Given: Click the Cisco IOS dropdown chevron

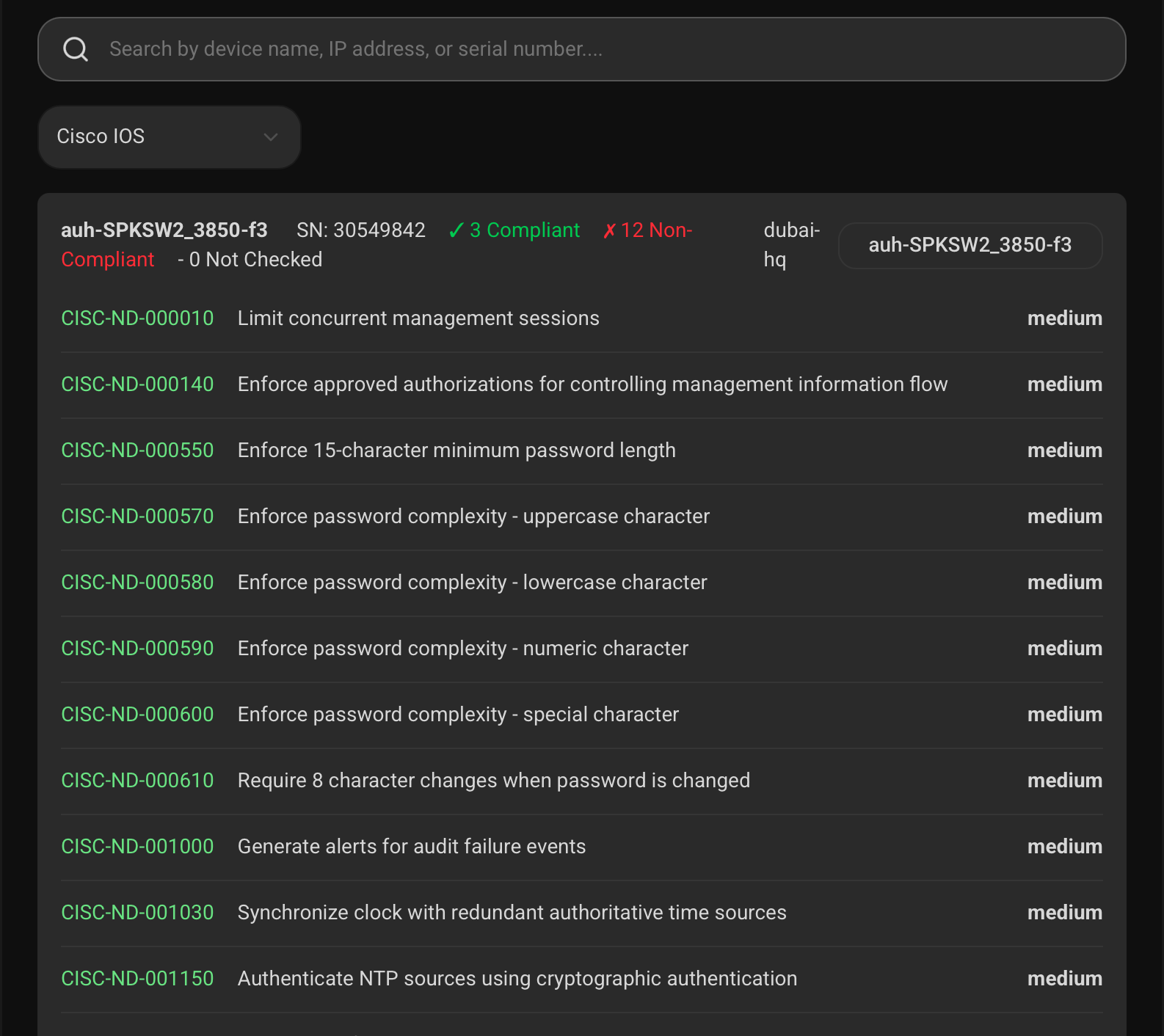Looking at the screenshot, I should click(271, 137).
